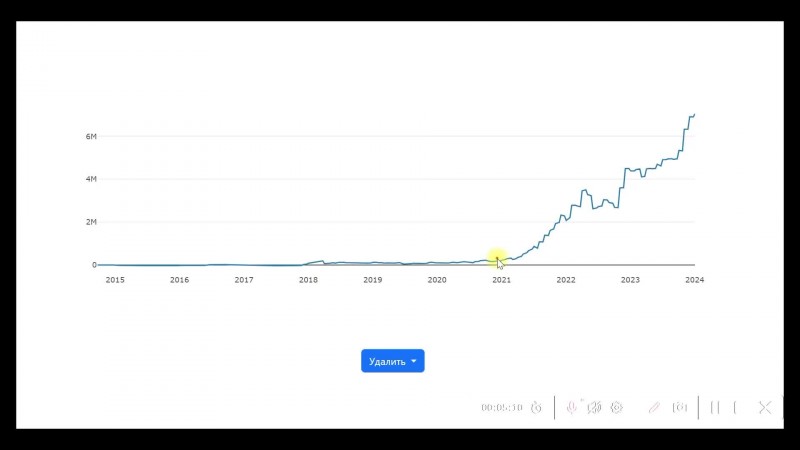Viewport: 800px width, 450px height.
Task: Toggle system sound in the recording toolbar
Action: pyautogui.click(x=594, y=407)
